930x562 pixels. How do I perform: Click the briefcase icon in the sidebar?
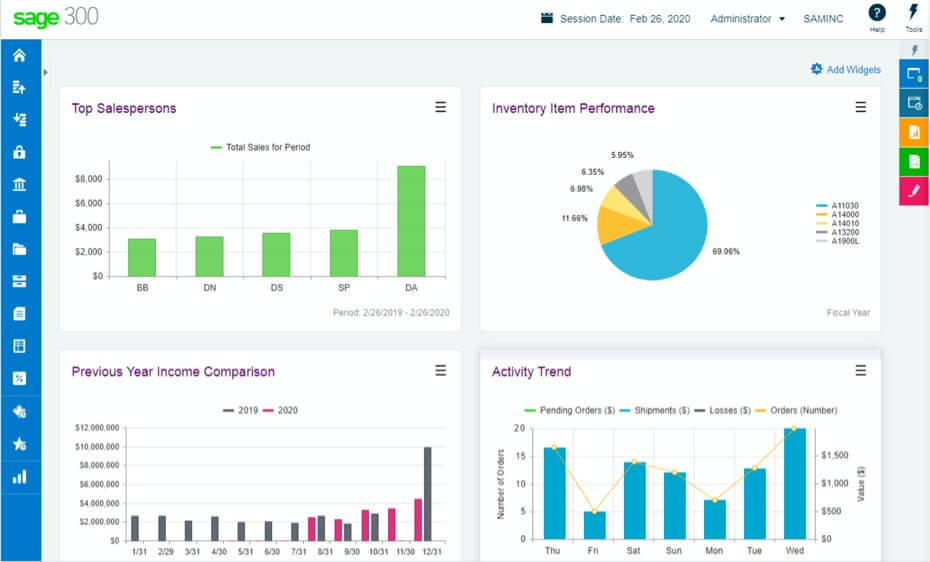click(19, 217)
